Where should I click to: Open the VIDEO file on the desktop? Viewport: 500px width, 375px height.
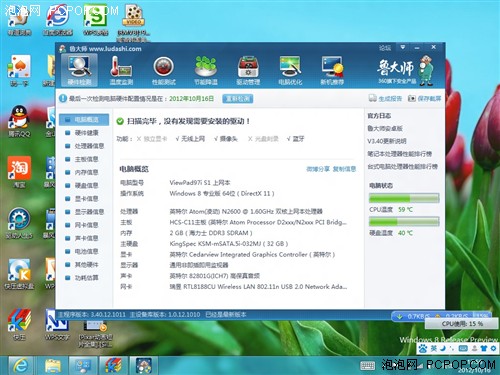(134, 23)
